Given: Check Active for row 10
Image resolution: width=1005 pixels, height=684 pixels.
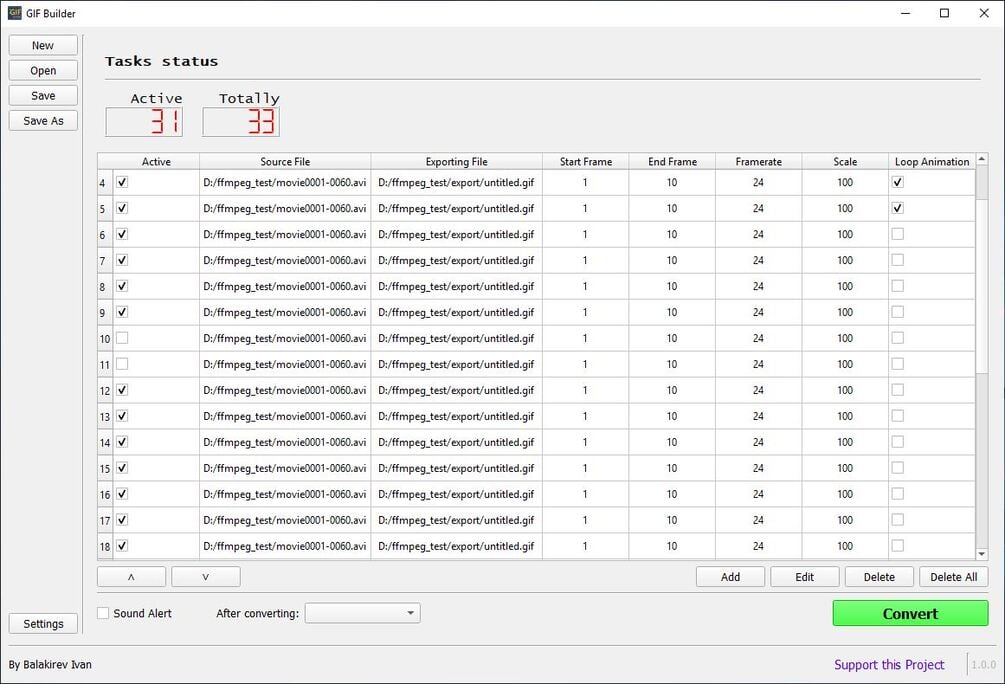Looking at the screenshot, I should click(122, 338).
